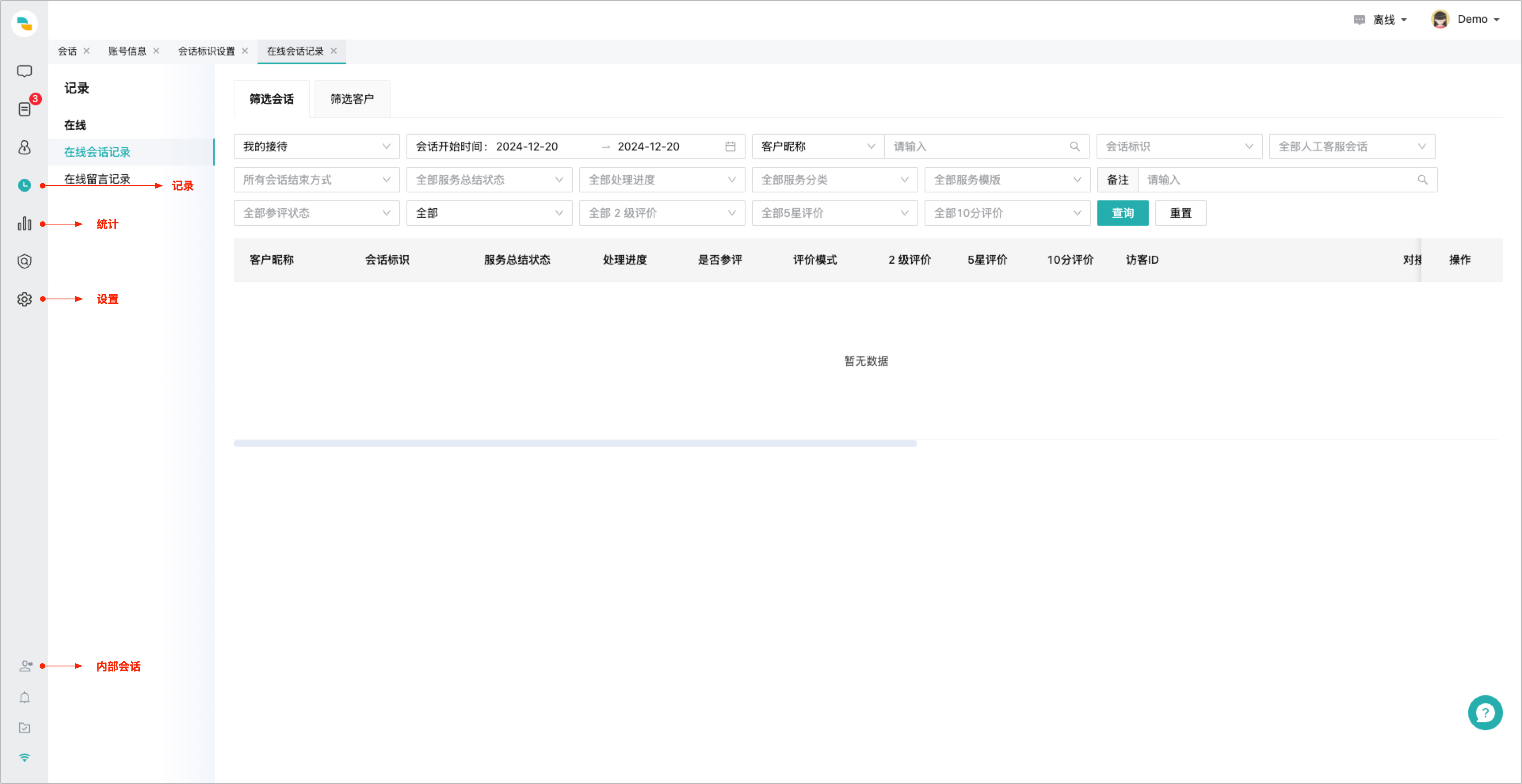Open the floating help question button
The height and width of the screenshot is (784, 1522).
(1485, 713)
